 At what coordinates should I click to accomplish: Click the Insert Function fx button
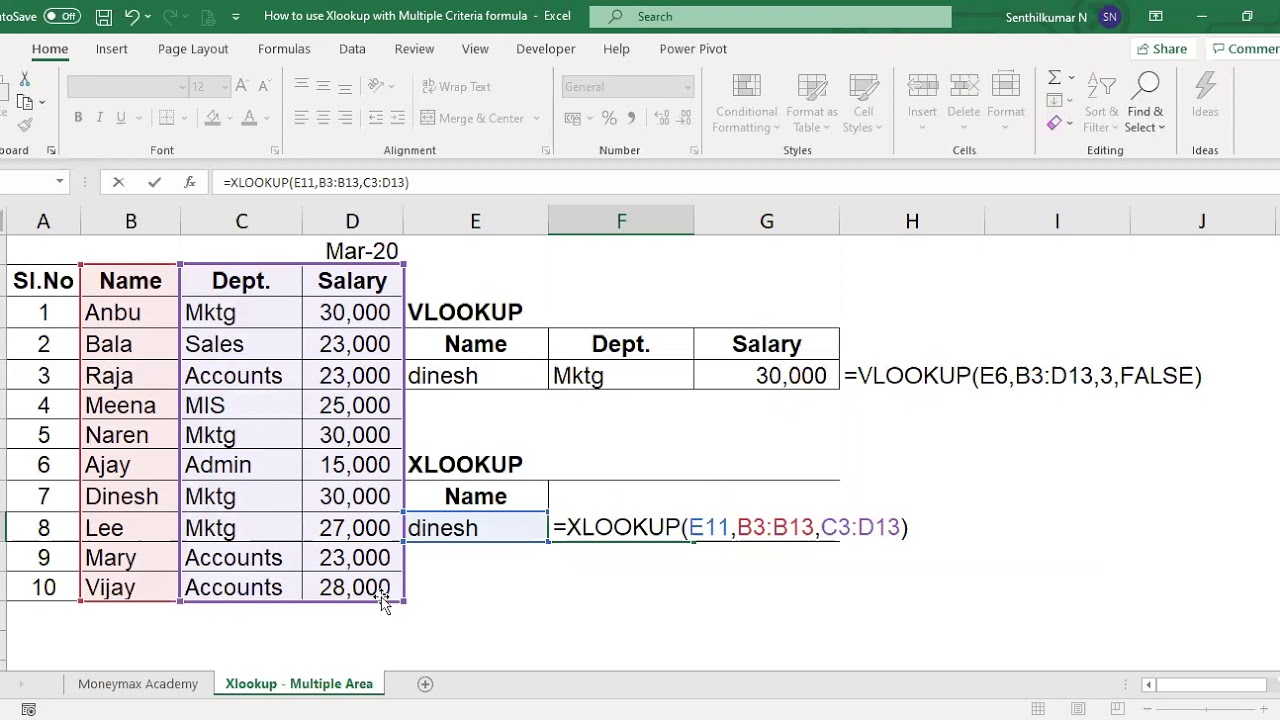click(x=190, y=182)
